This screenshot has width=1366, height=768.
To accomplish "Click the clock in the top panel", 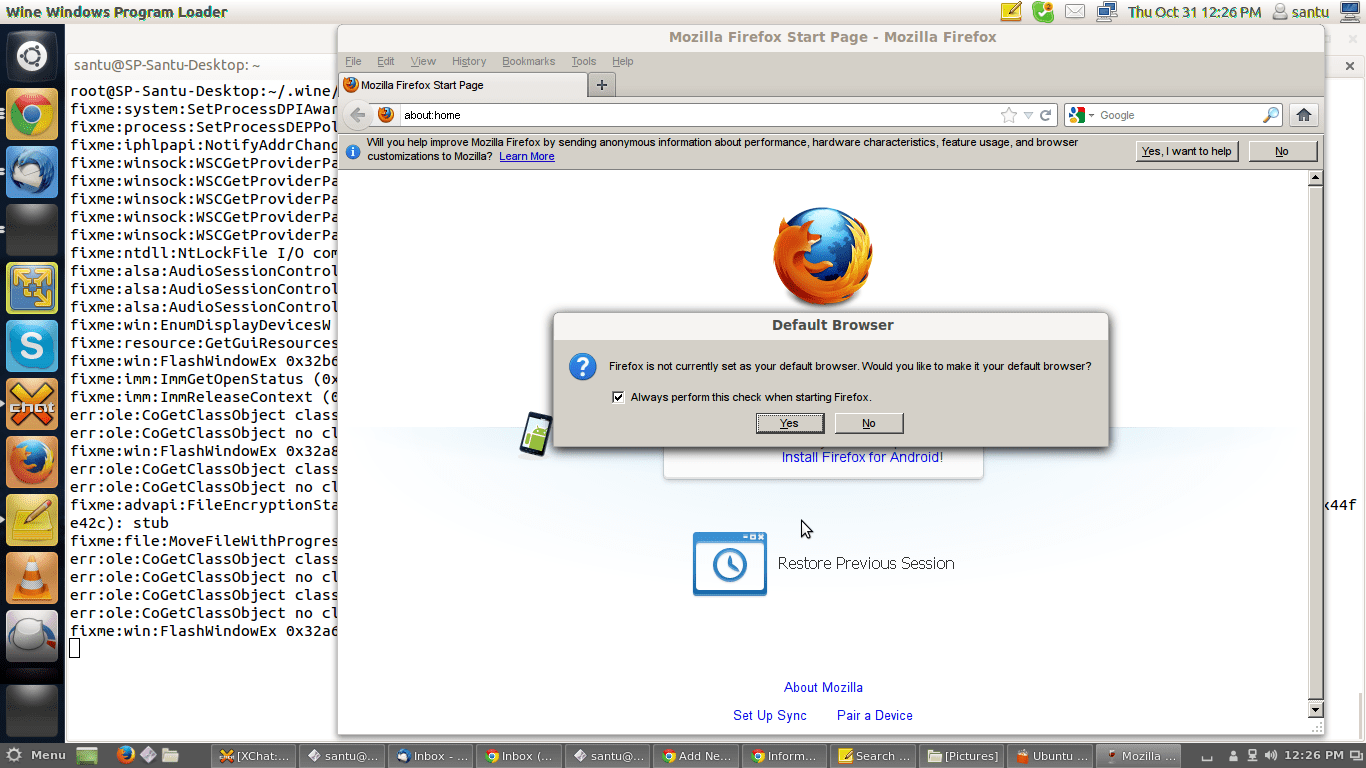I will coord(1194,12).
